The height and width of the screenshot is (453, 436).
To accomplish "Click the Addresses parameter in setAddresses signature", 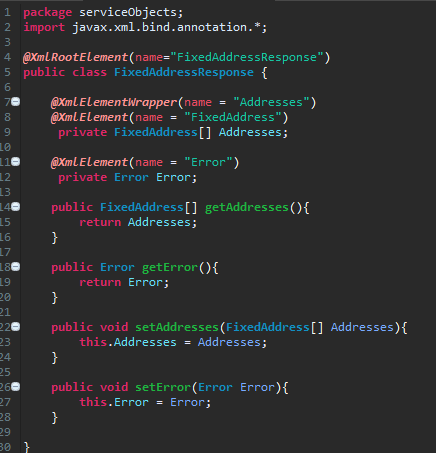I will (x=362, y=327).
